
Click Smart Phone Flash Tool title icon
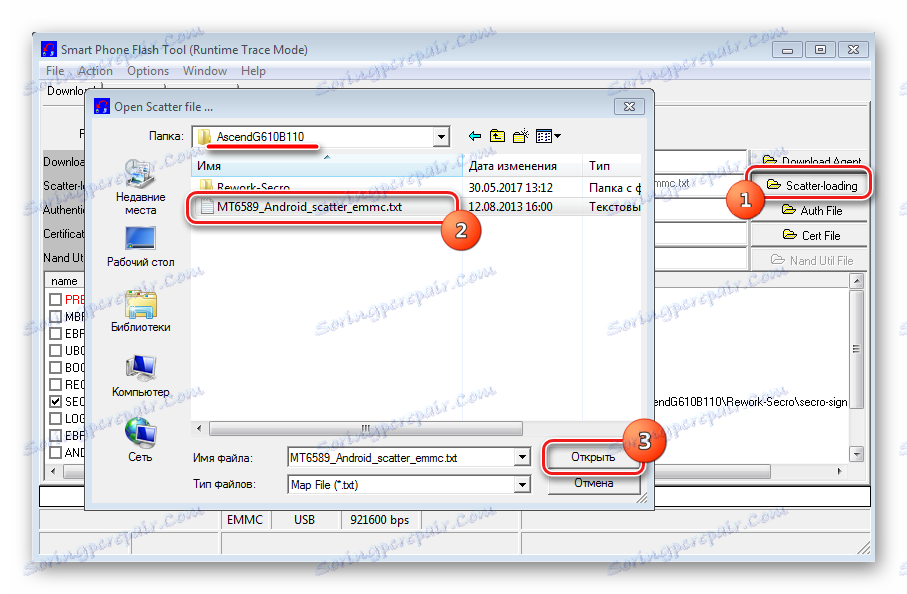[49, 49]
